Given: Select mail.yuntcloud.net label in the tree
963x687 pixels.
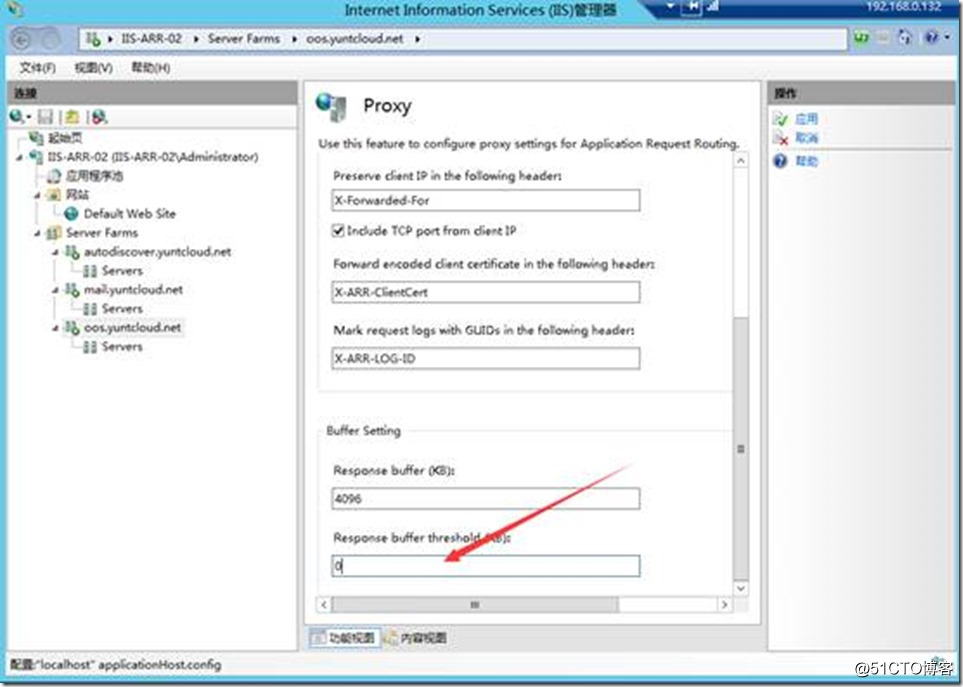Looking at the screenshot, I should pyautogui.click(x=133, y=290).
